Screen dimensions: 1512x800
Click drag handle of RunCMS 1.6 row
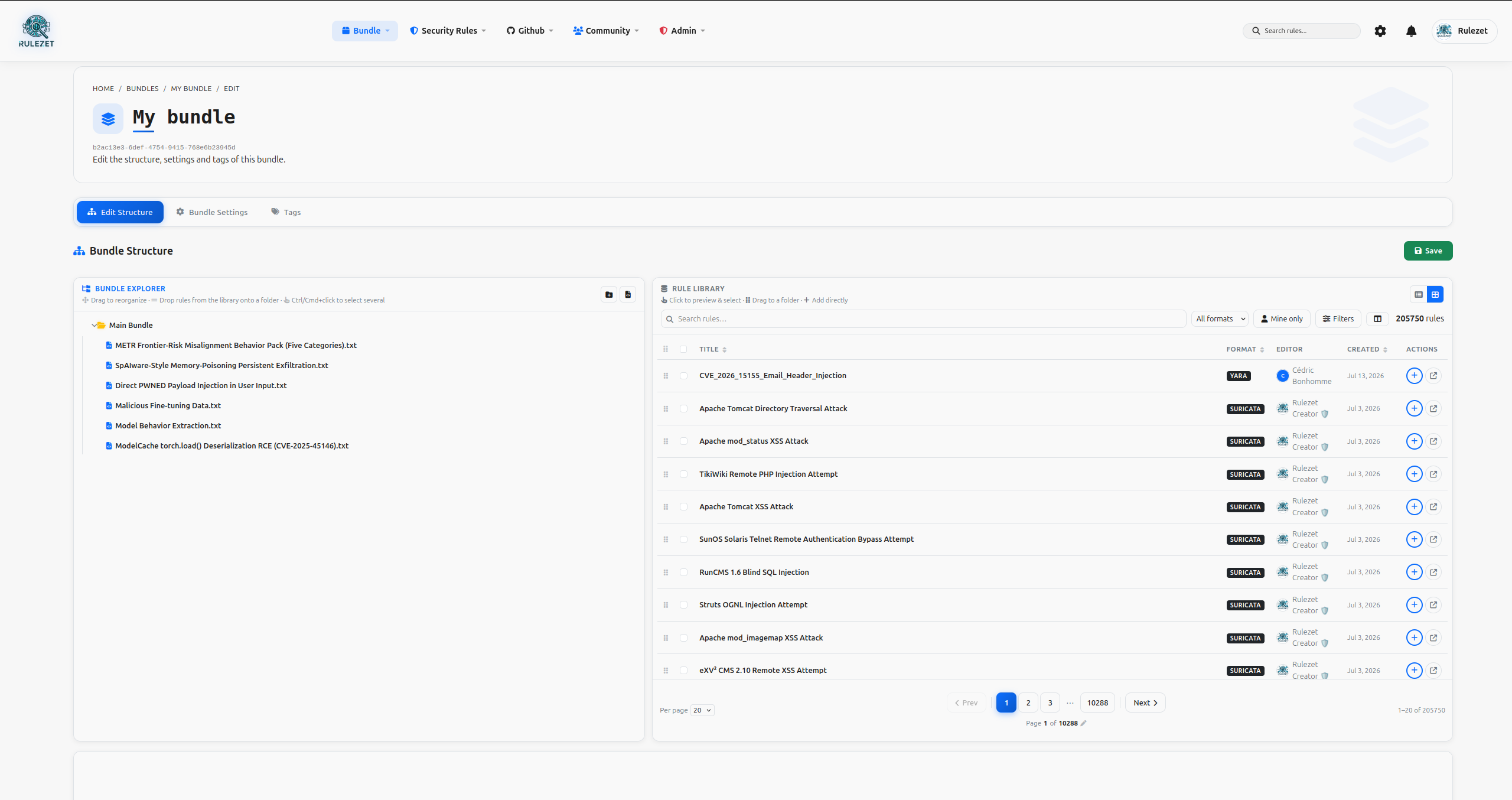point(666,573)
